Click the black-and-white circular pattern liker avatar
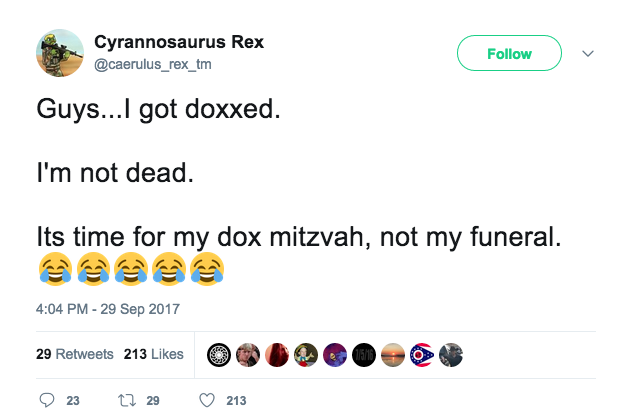The height and width of the screenshot is (418, 629). pos(219,354)
